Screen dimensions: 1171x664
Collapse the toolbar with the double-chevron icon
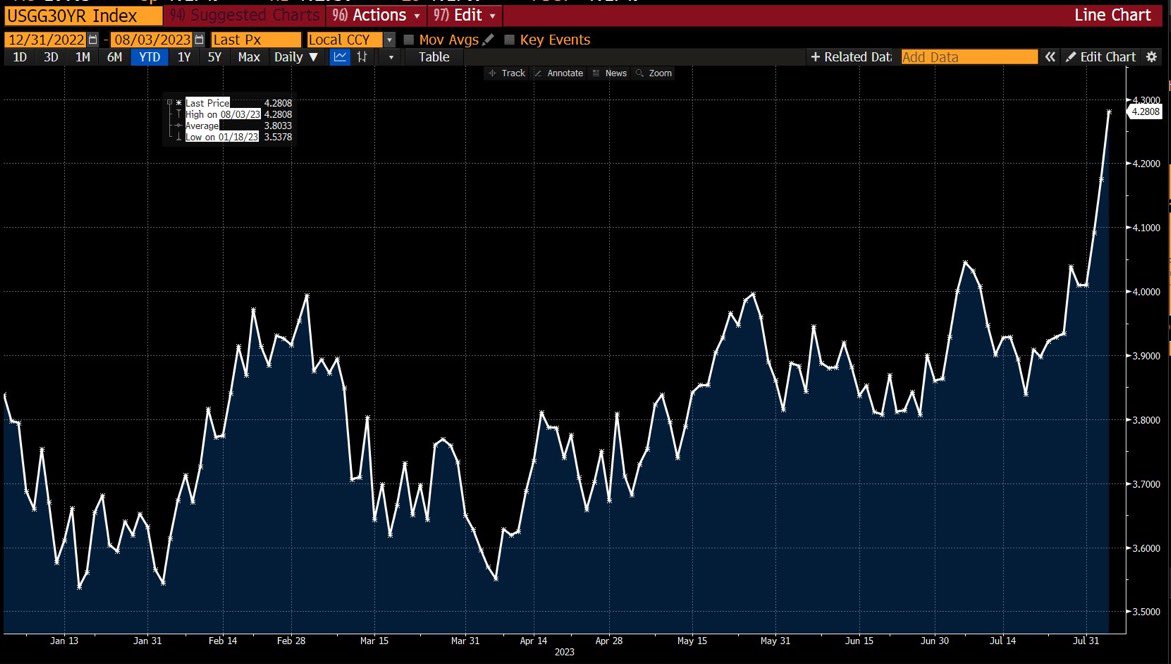(1051, 57)
